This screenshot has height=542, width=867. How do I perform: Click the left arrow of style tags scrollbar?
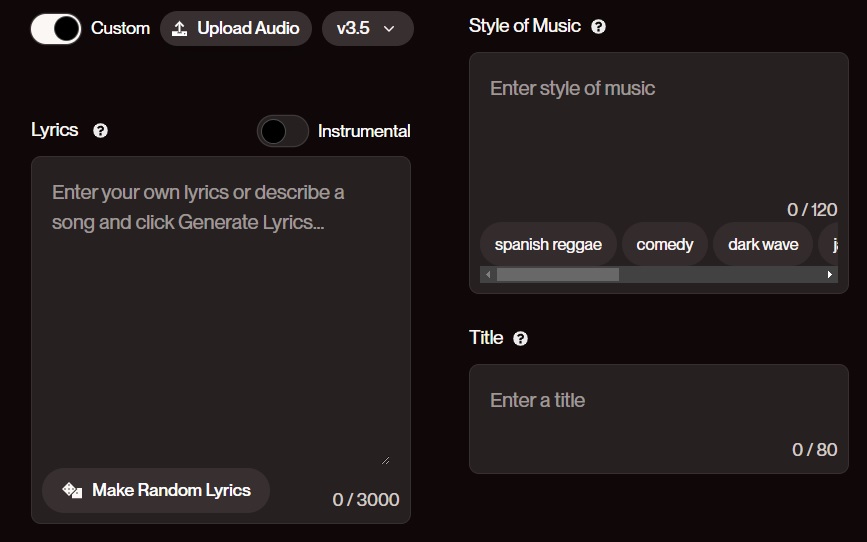(x=488, y=274)
